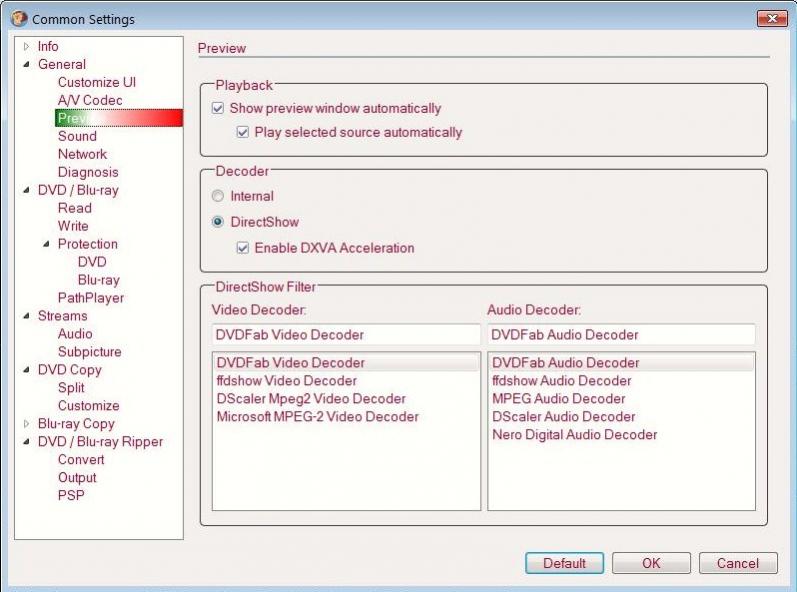This screenshot has width=797, height=592.
Task: Select Subpicture under Streams
Action: tap(89, 352)
